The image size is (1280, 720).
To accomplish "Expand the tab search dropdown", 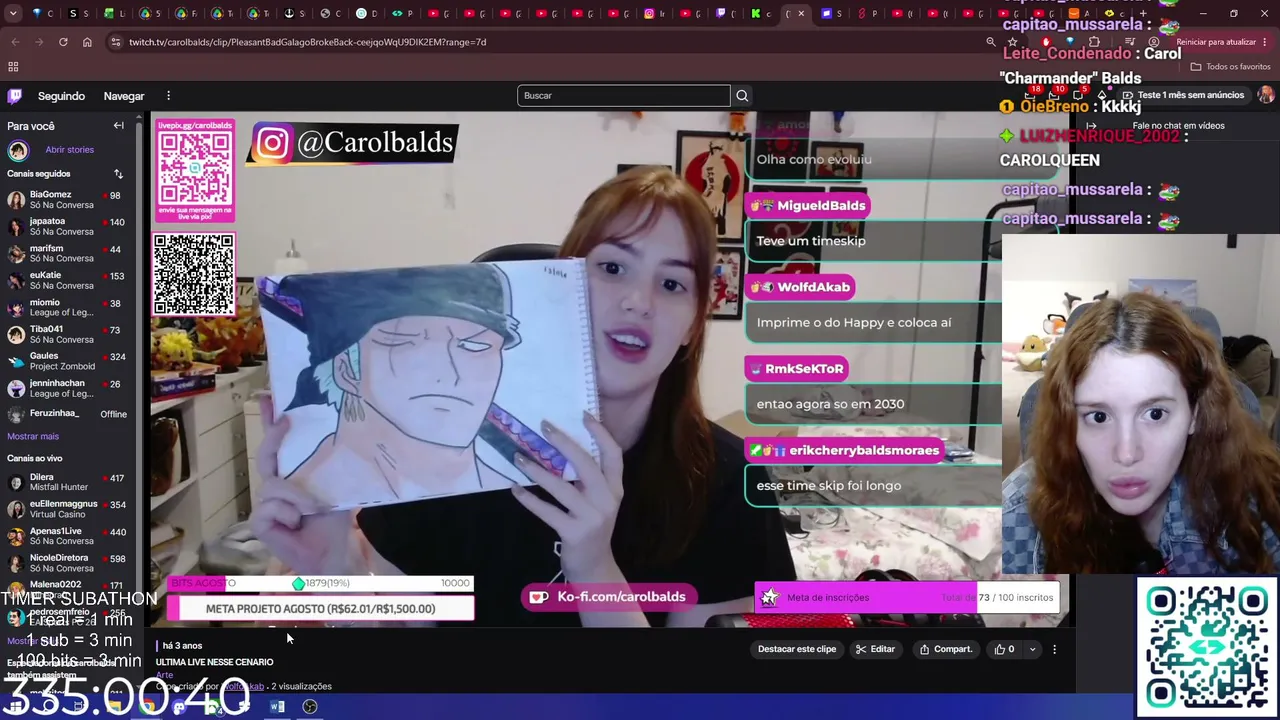I will coord(14,14).
